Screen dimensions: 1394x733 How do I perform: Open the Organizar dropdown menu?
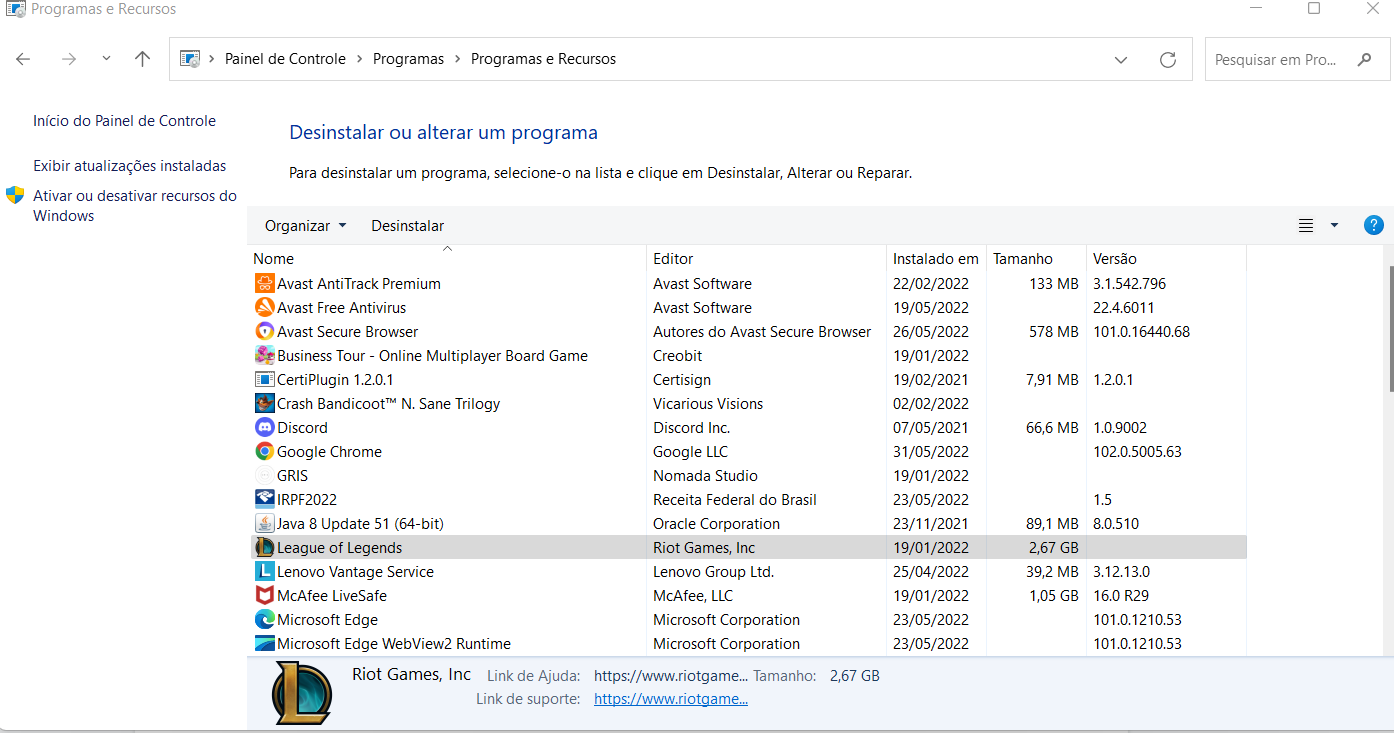coord(305,226)
